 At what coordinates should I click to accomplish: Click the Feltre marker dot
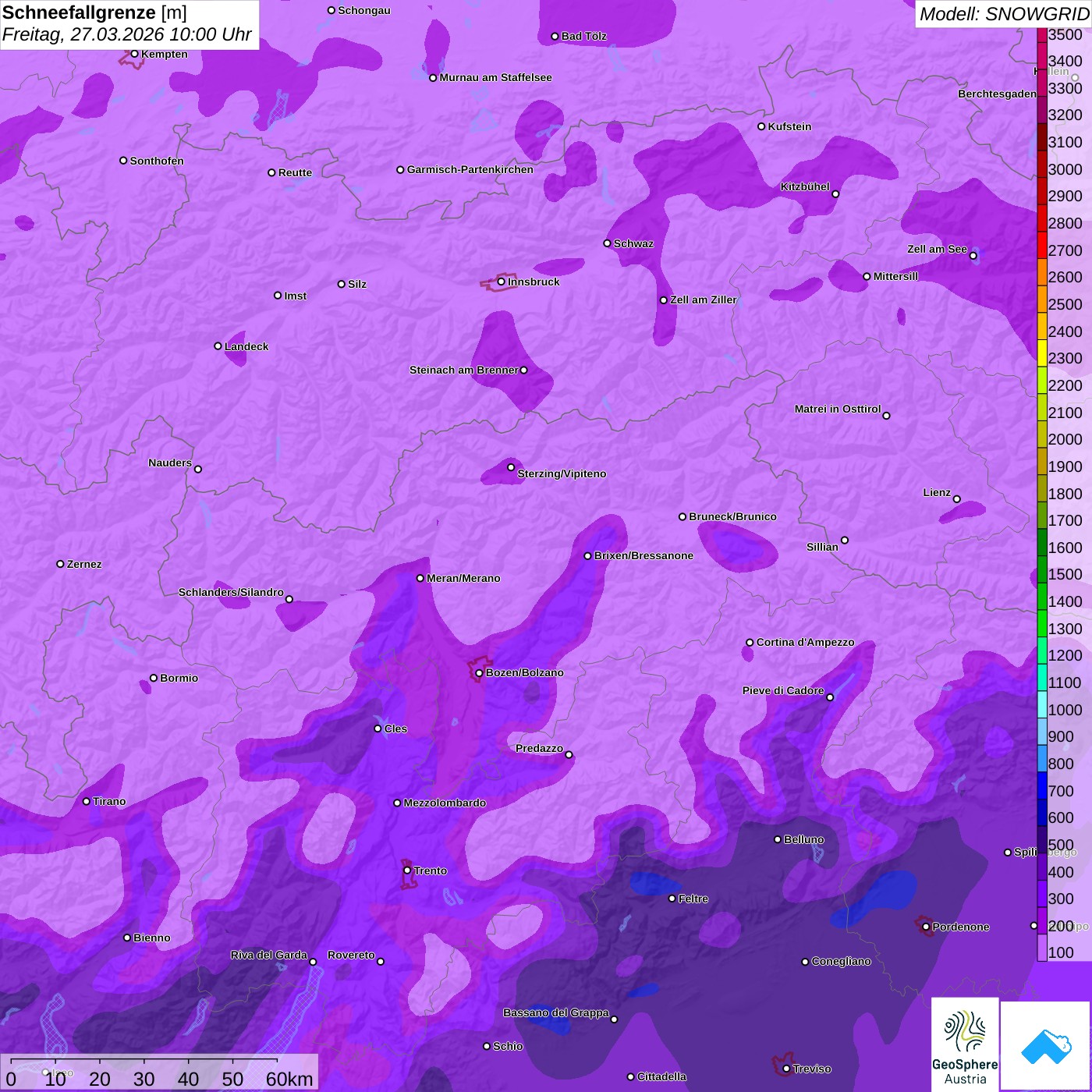click(x=672, y=899)
